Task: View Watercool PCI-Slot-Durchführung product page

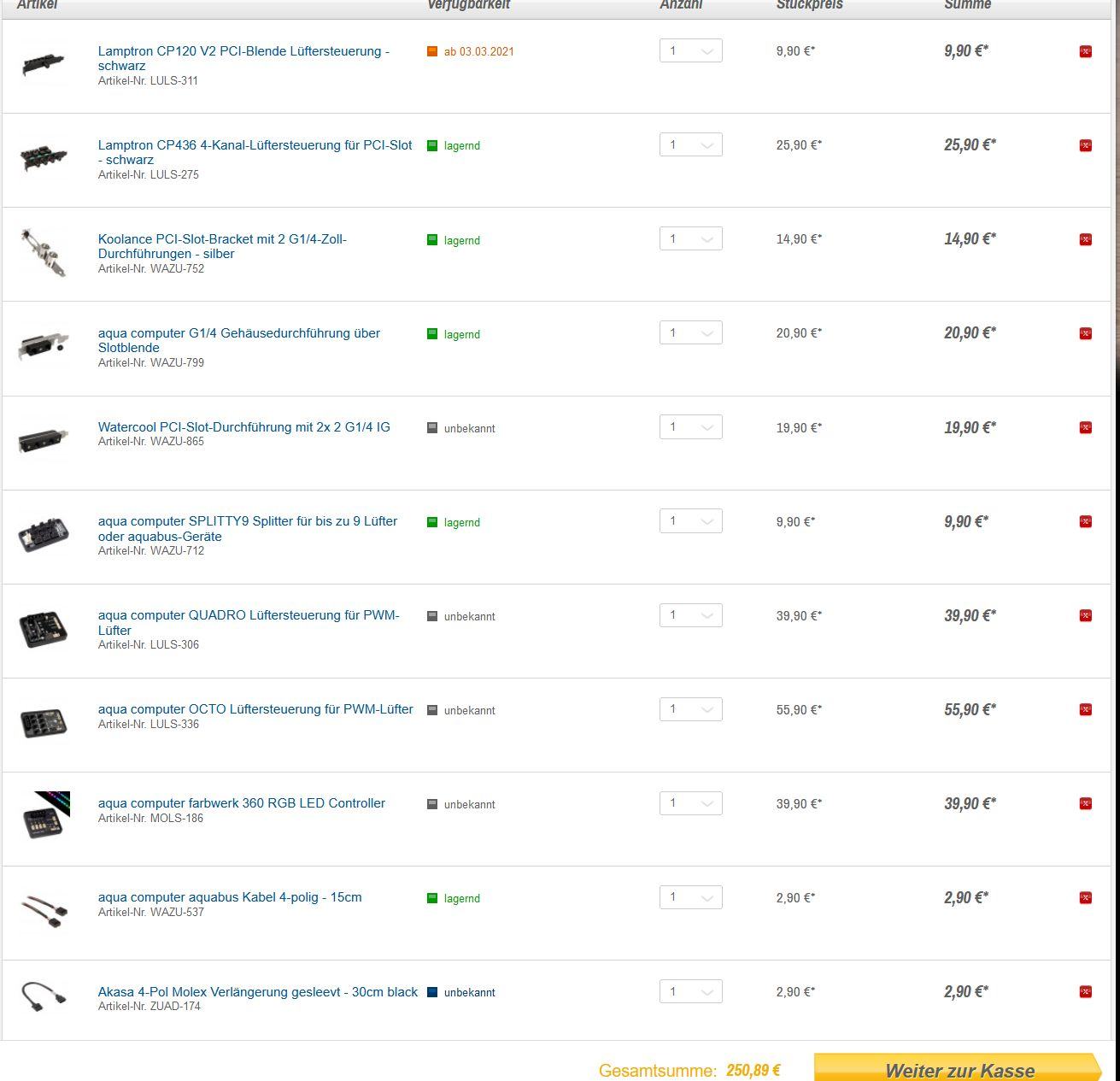Action: (x=243, y=426)
